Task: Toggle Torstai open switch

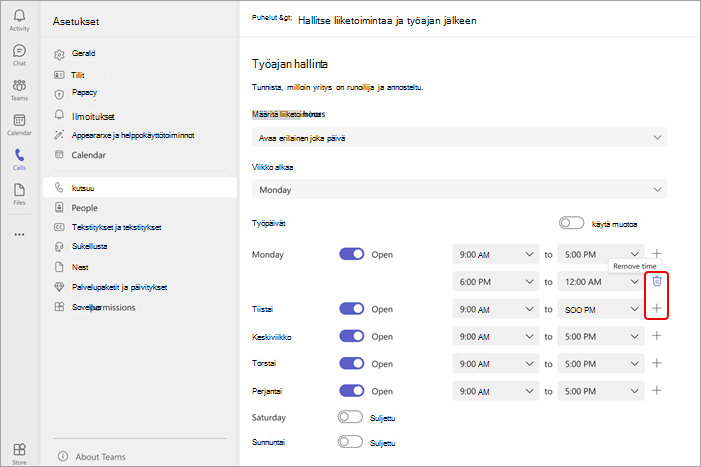Action: click(x=351, y=363)
